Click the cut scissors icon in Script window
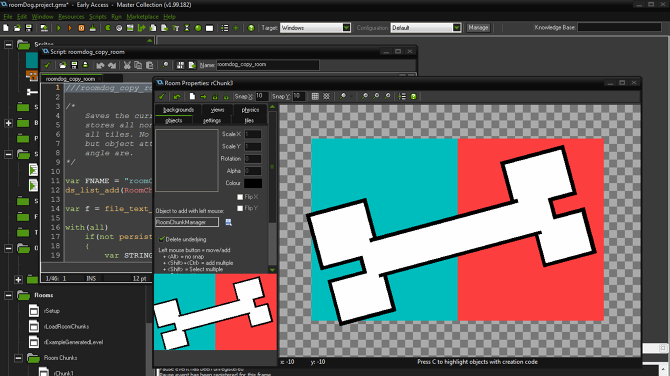This screenshot has width=670, height=376. [x=127, y=65]
